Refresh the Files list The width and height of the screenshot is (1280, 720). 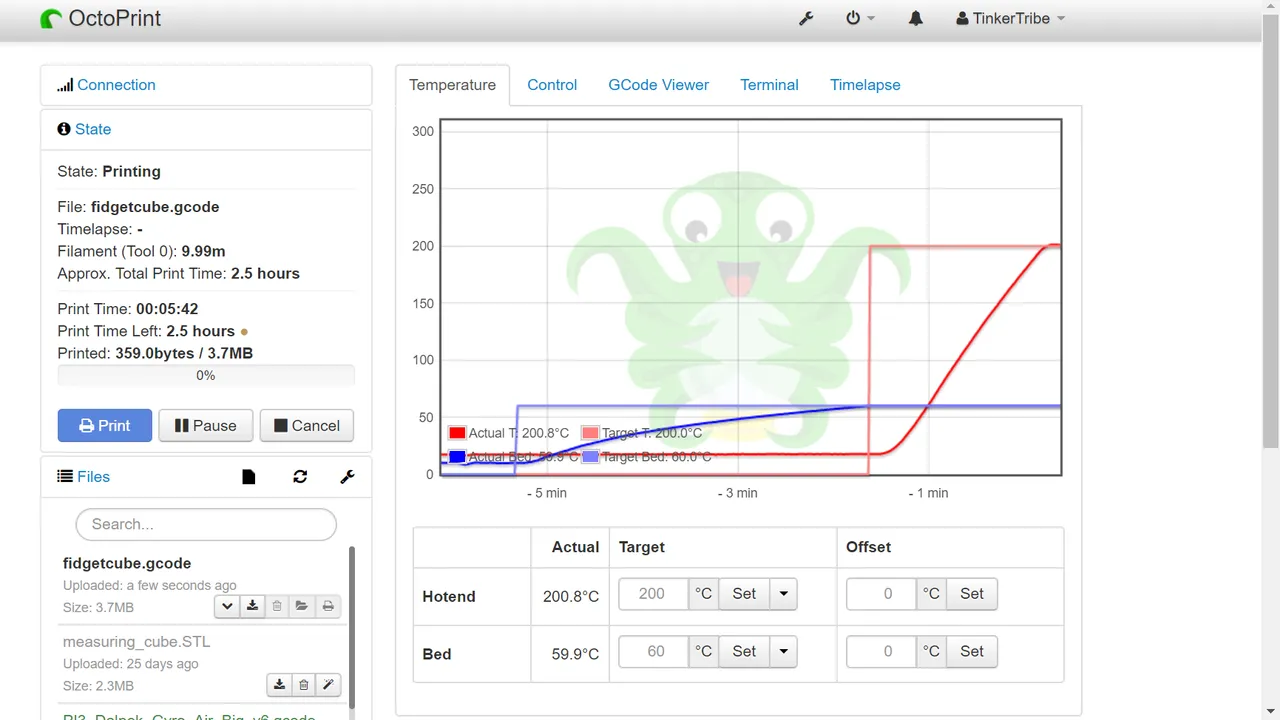point(300,477)
